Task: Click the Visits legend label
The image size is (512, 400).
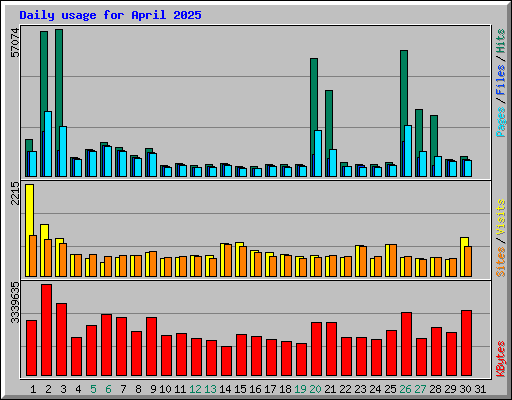Action: [501, 217]
